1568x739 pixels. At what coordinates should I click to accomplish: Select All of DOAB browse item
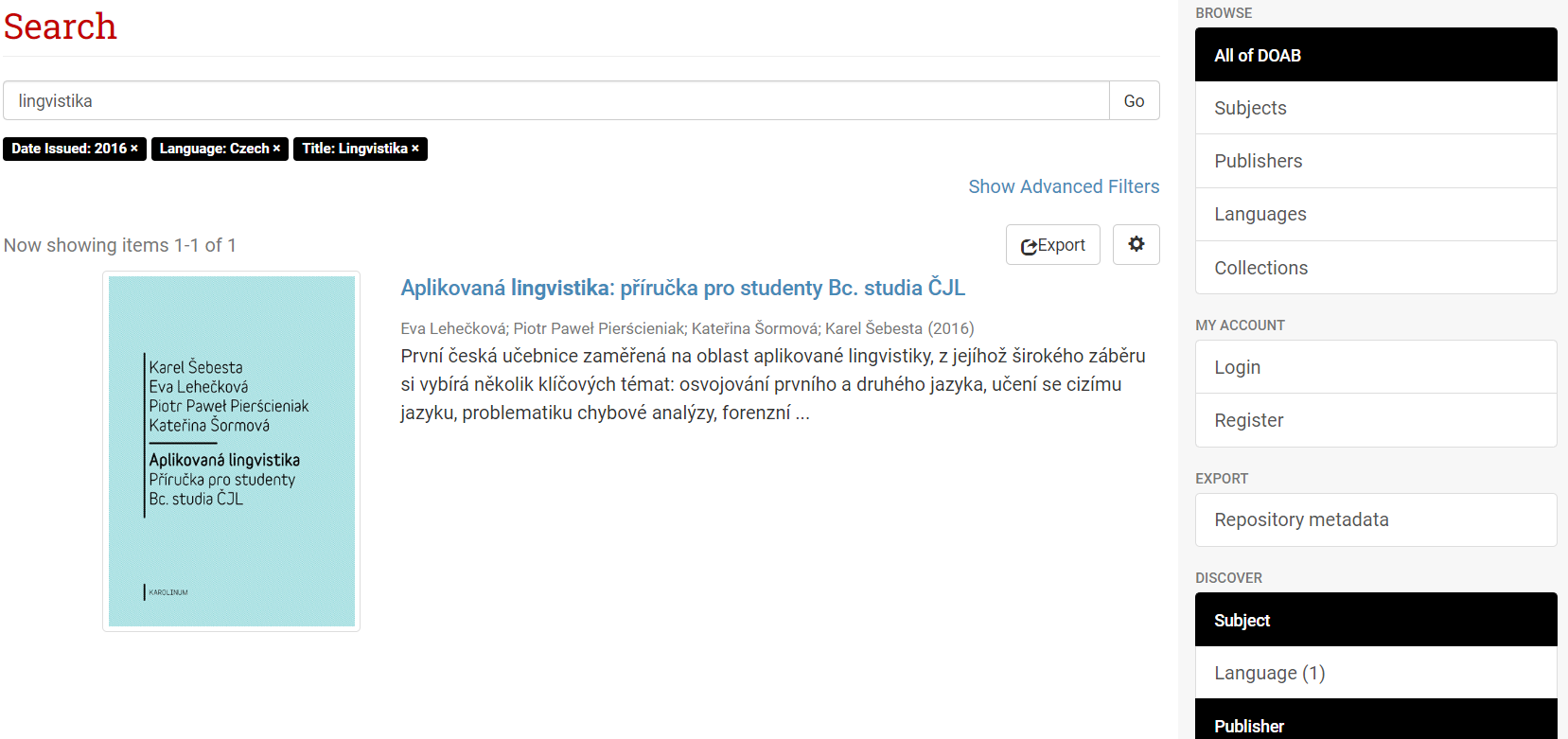1376,55
